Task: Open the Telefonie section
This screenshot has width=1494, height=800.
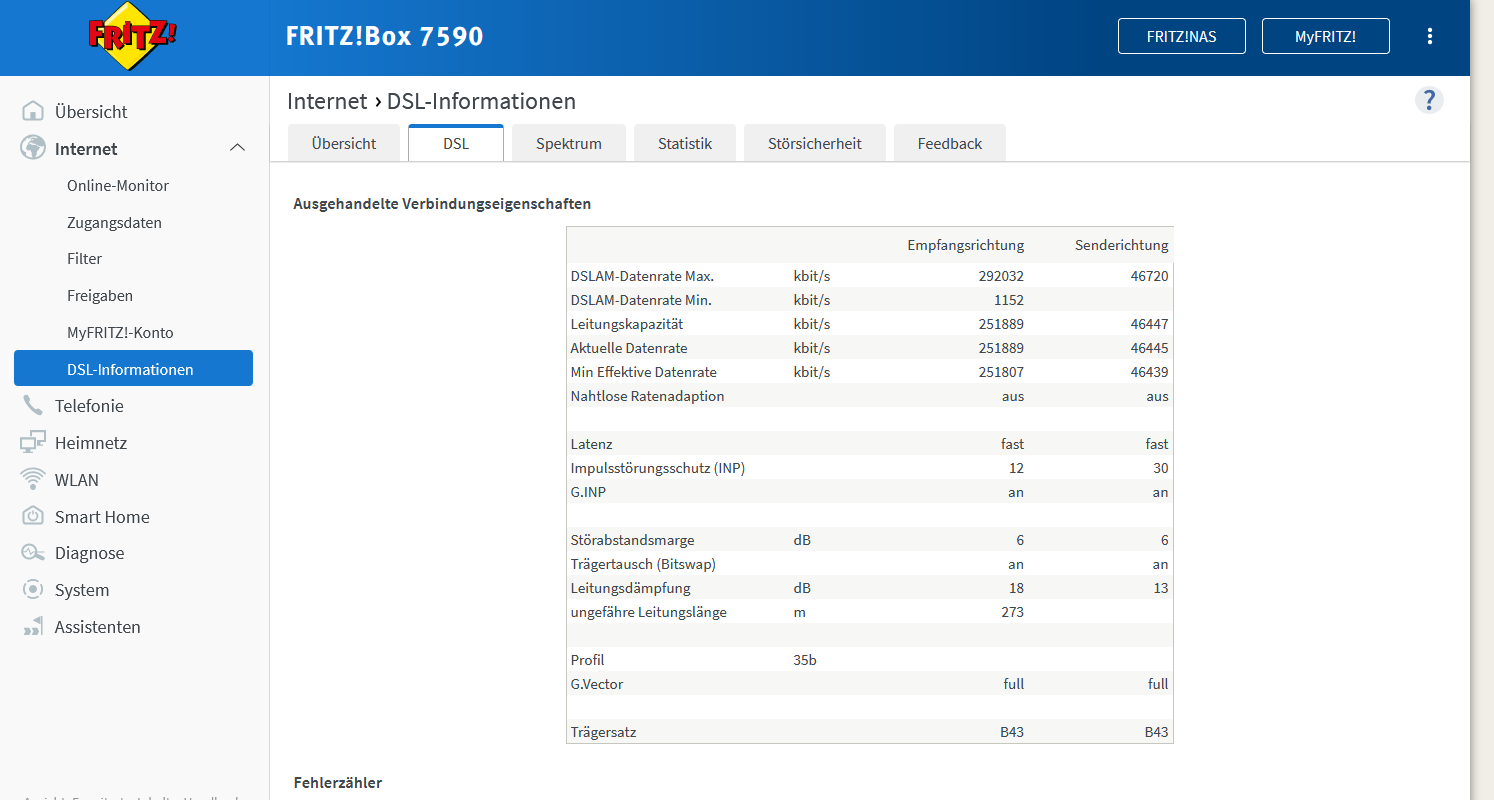Action: [x=89, y=406]
